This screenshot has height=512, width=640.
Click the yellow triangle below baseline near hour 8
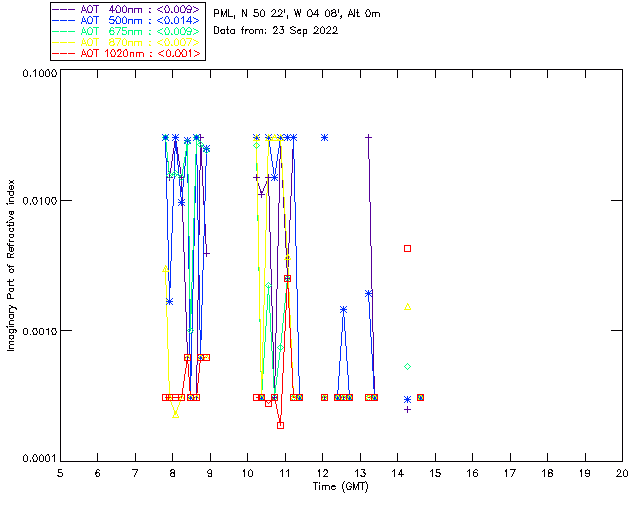tap(176, 414)
